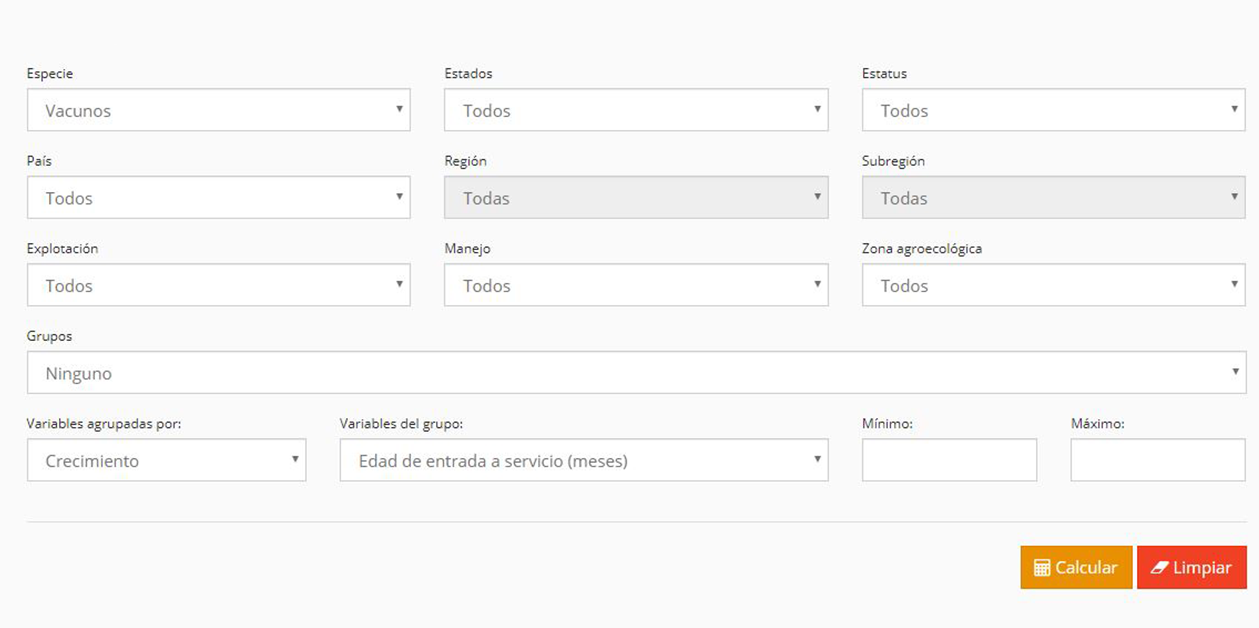Open the Región dropdown

pos(636,198)
